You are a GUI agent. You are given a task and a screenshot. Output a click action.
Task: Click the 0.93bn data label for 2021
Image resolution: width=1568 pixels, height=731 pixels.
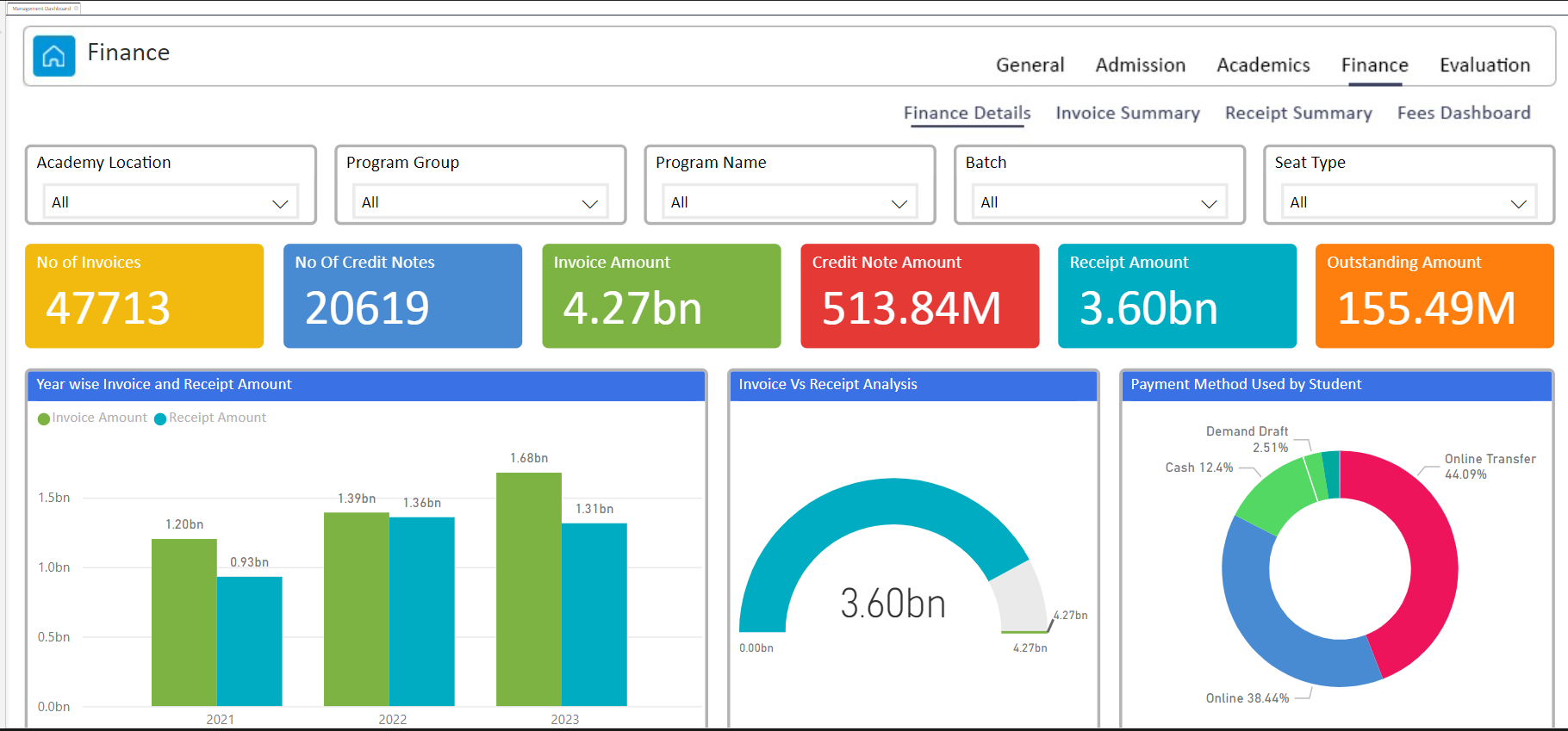click(249, 562)
